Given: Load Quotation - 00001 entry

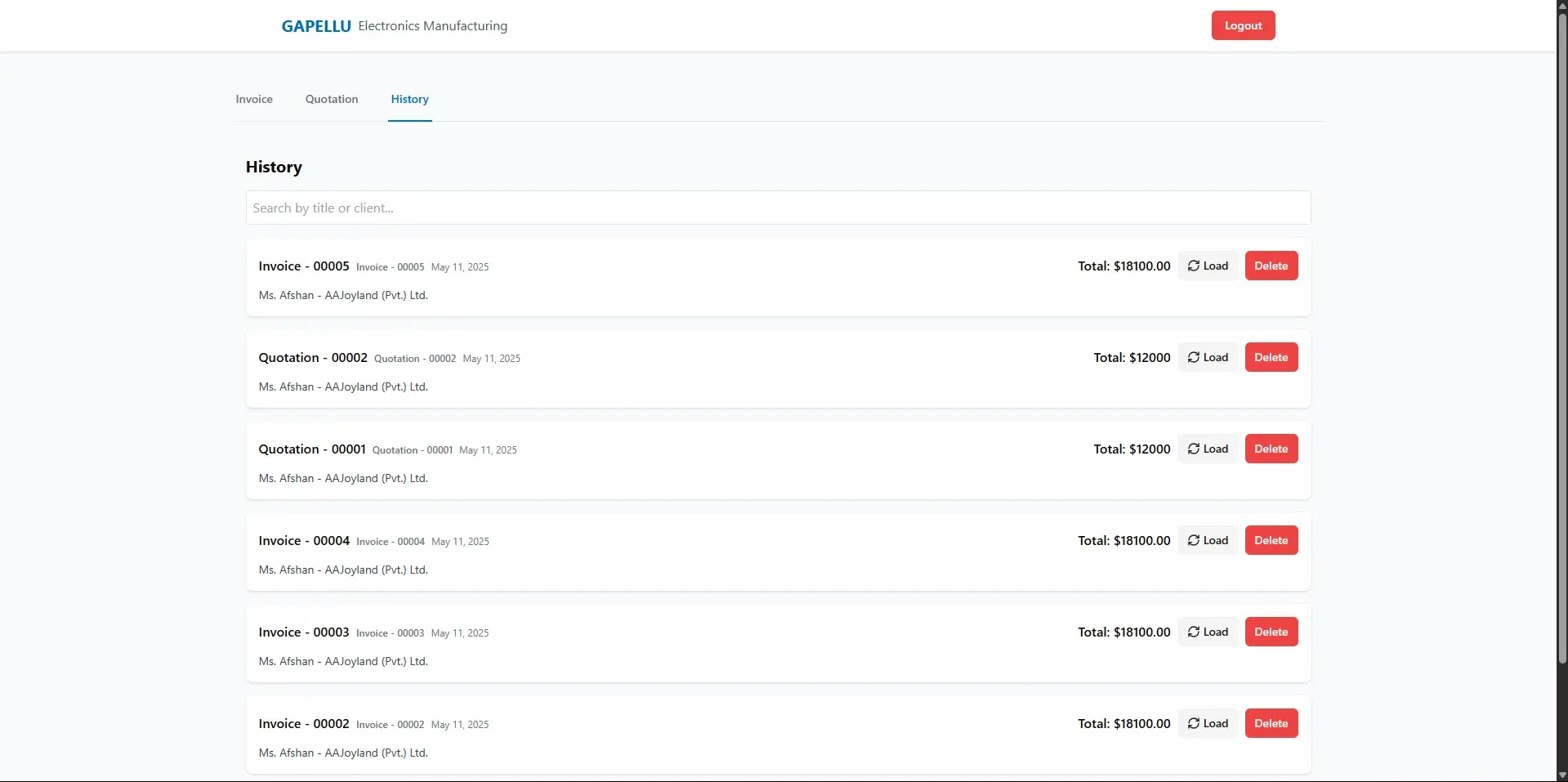Looking at the screenshot, I should 1208,449.
